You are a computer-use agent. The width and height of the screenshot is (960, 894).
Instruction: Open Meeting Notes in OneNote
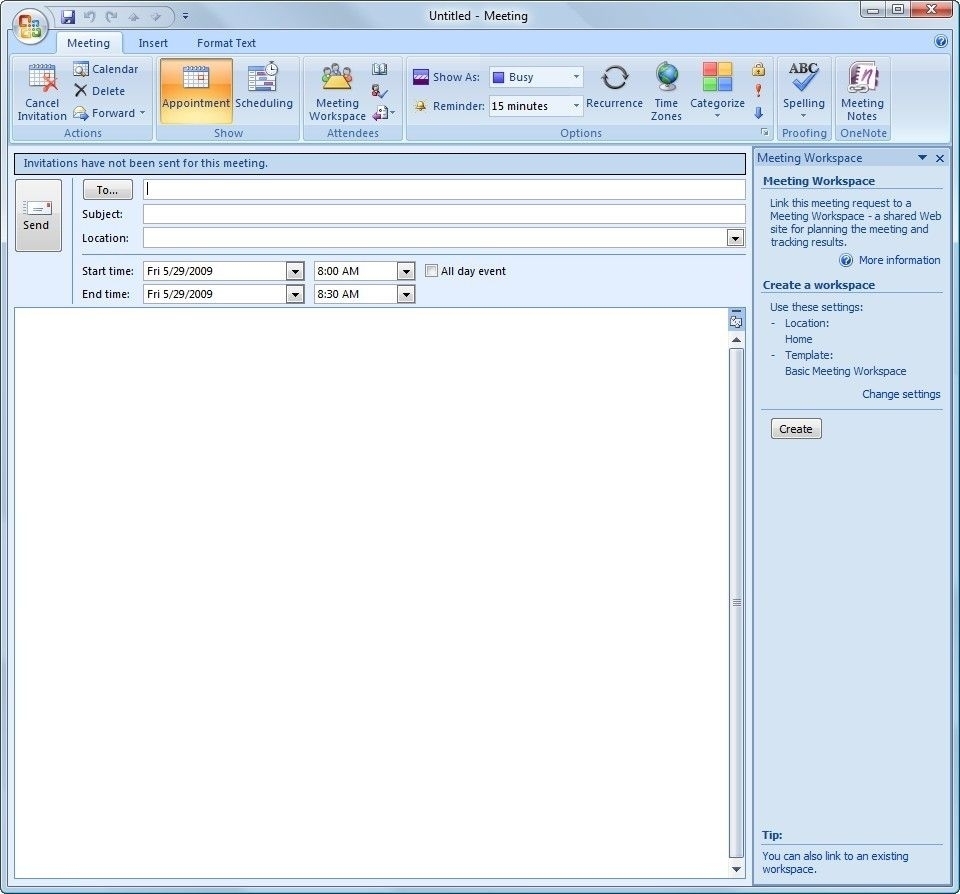click(x=862, y=90)
